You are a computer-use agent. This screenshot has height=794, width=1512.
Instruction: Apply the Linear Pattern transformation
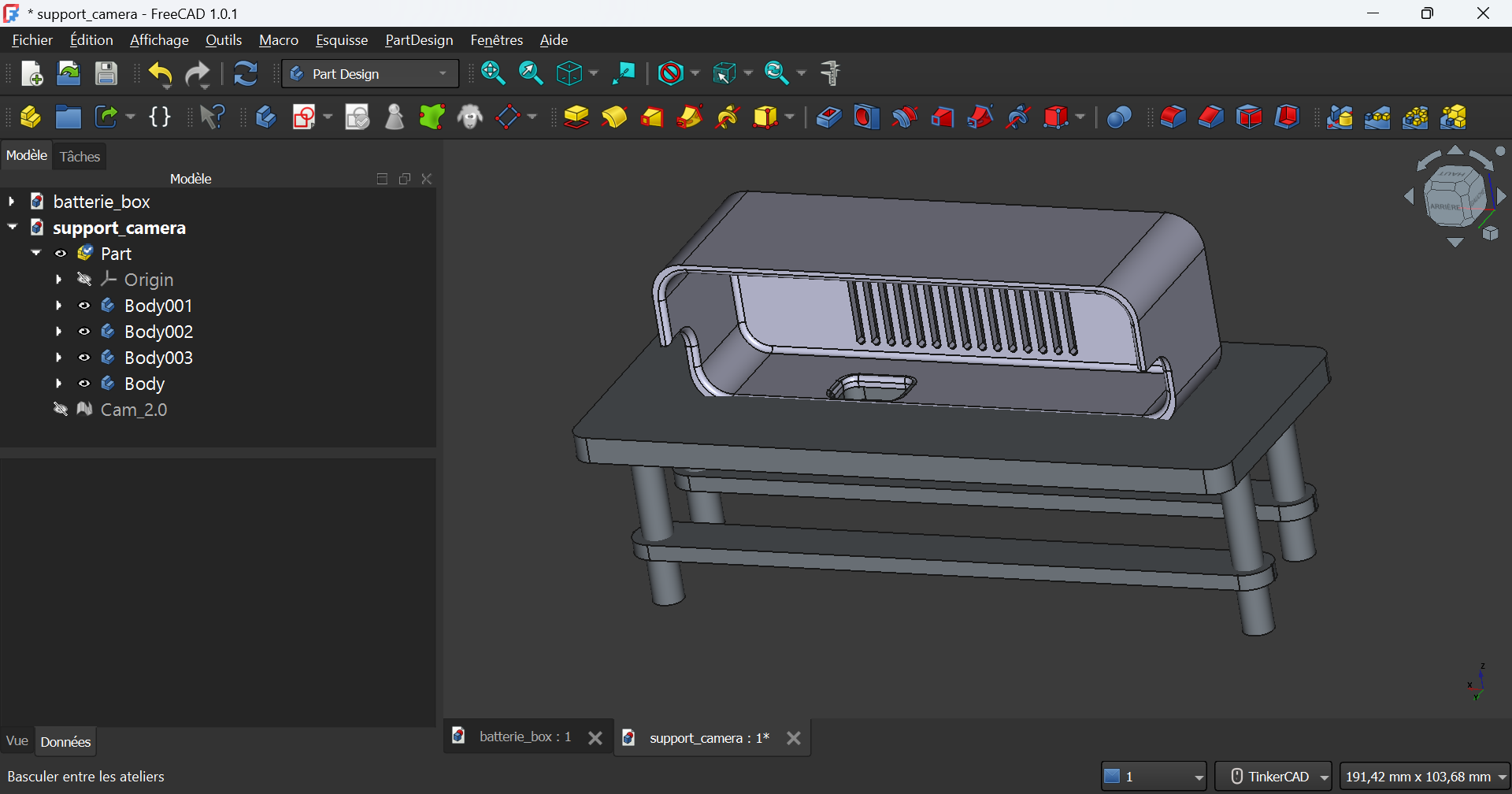point(1377,117)
